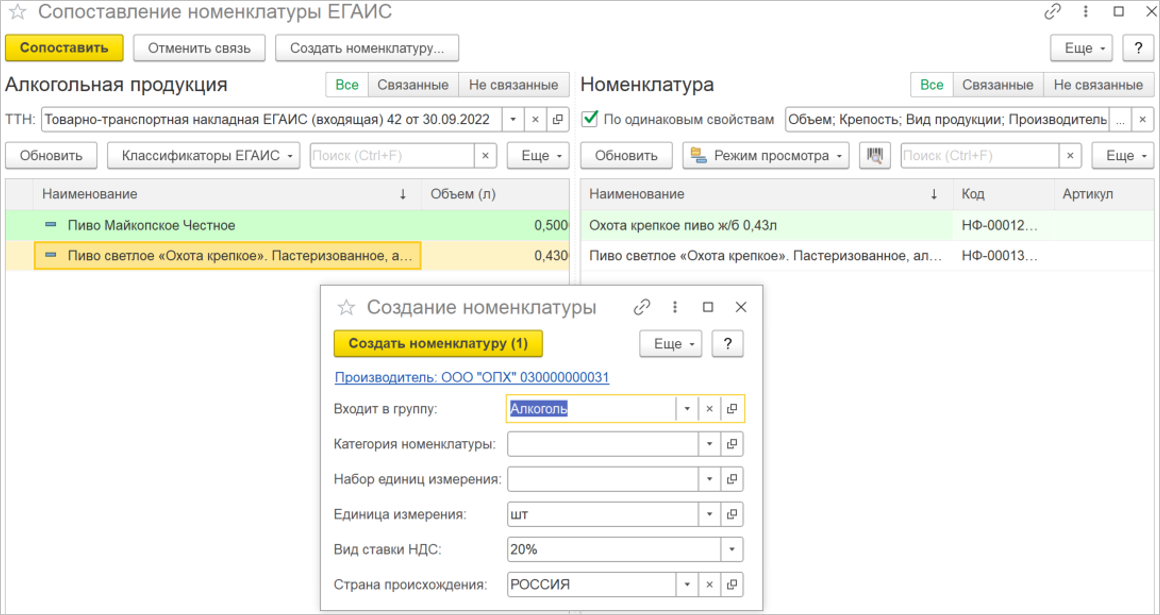The height and width of the screenshot is (615, 1160).
Task: Show only Связанные alcohol products
Action: (414, 85)
